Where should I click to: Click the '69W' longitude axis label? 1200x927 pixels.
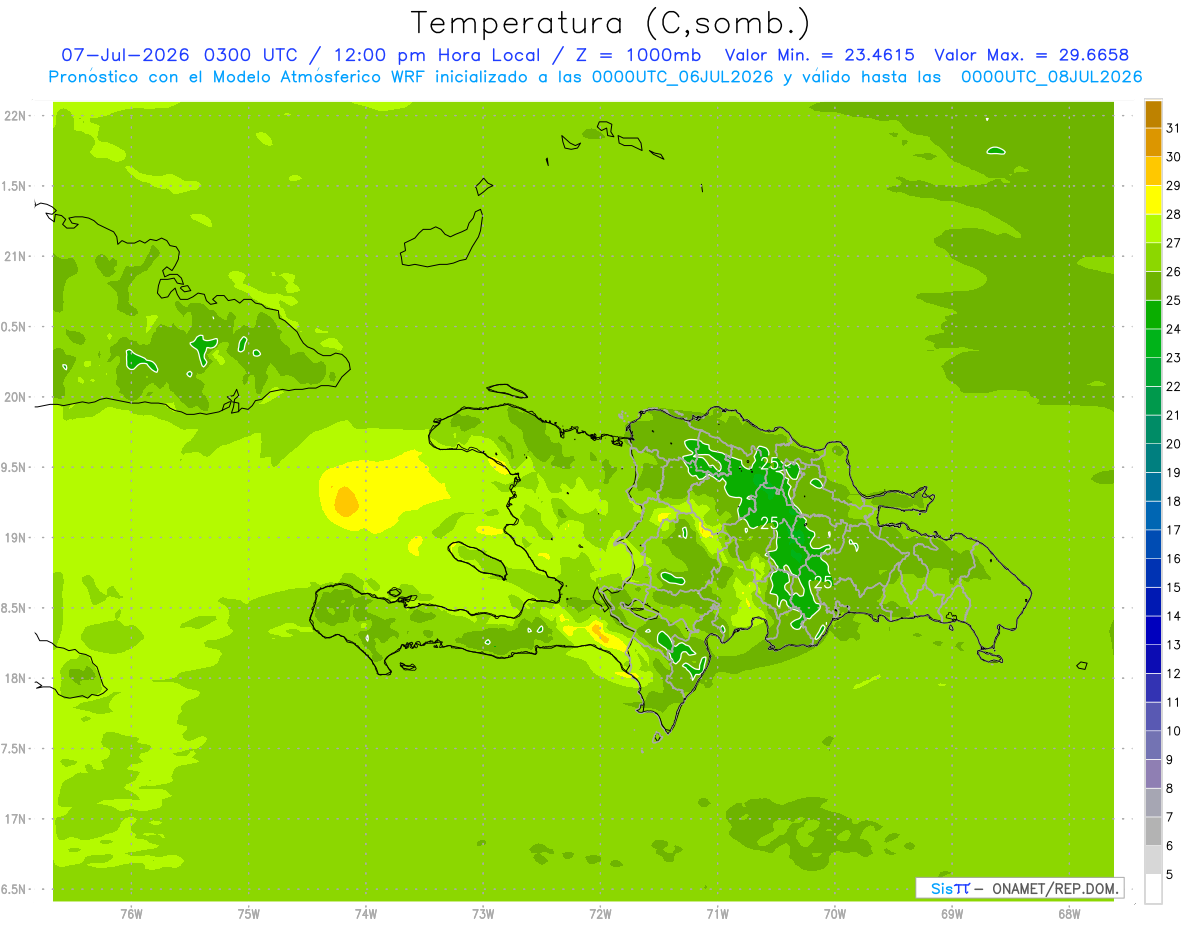[952, 914]
